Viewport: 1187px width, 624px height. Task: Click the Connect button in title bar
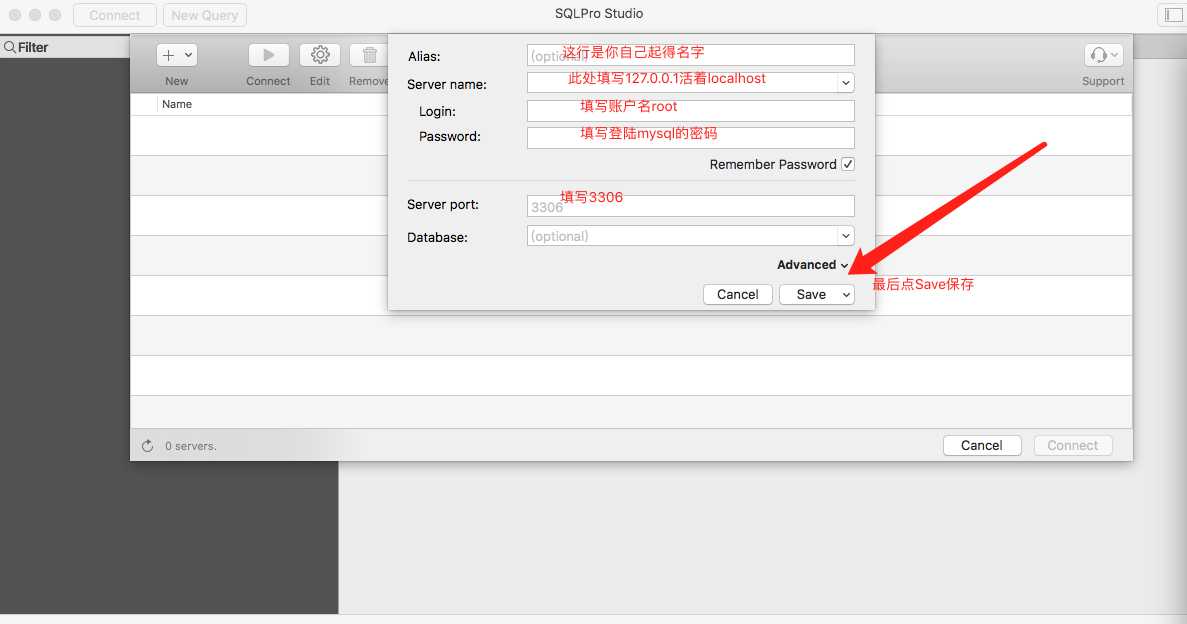point(114,15)
